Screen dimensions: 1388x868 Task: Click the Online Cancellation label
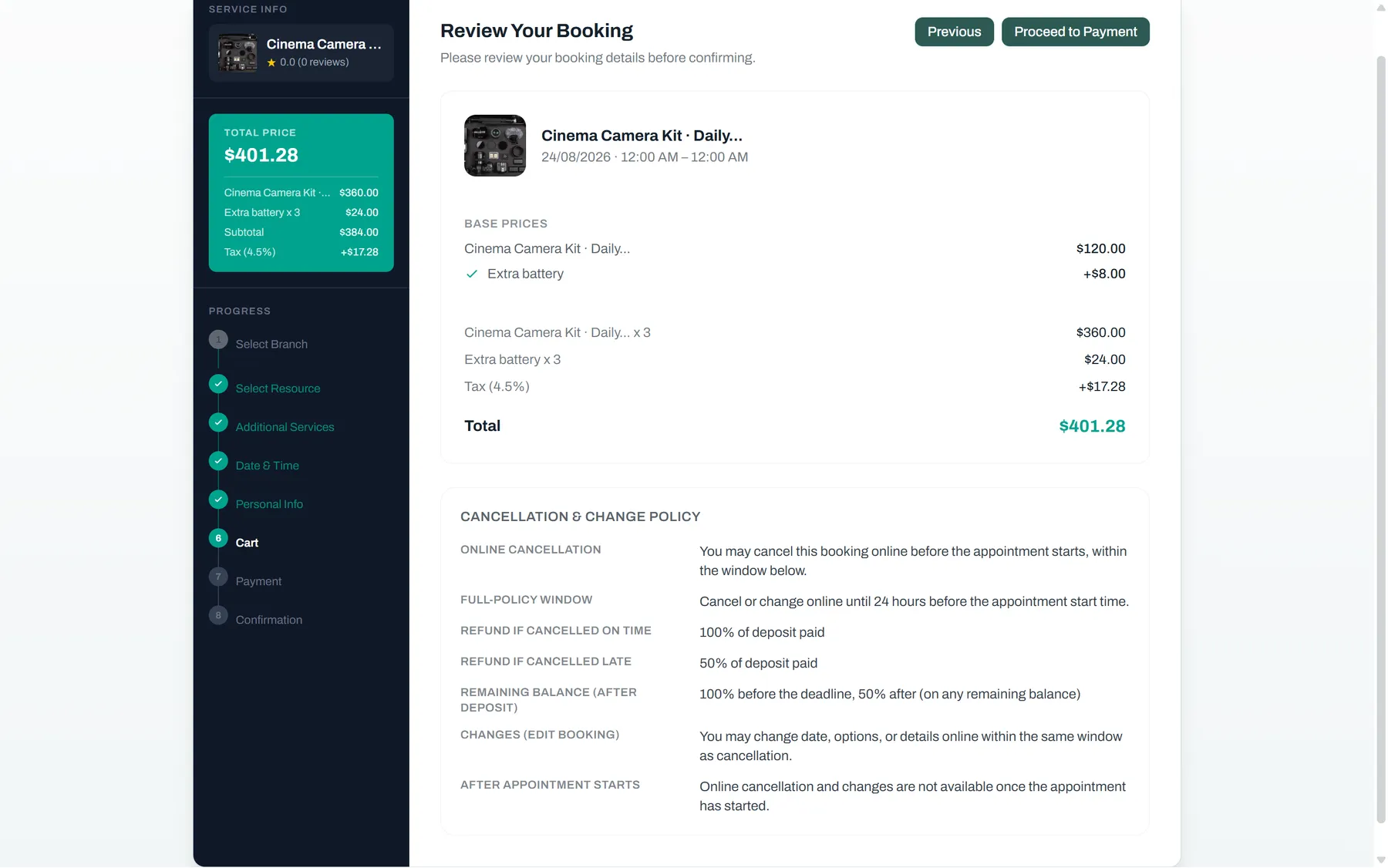pos(531,550)
